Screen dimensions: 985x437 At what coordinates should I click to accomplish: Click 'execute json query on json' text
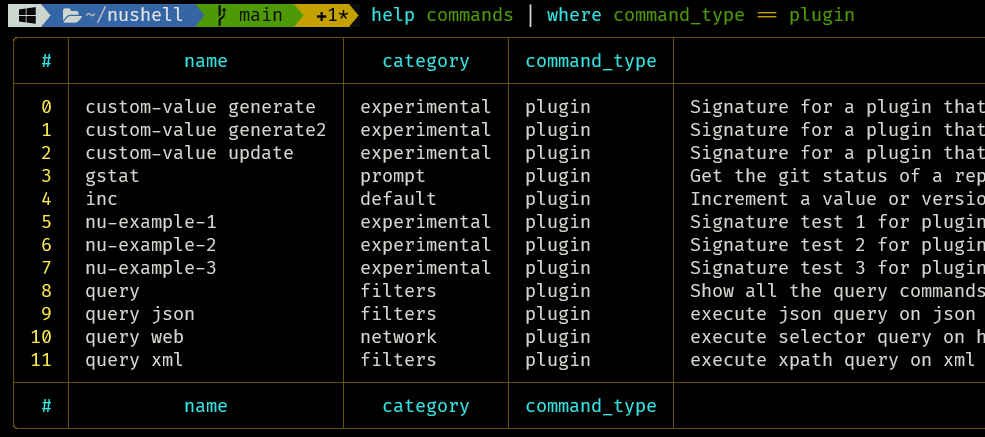[830, 314]
